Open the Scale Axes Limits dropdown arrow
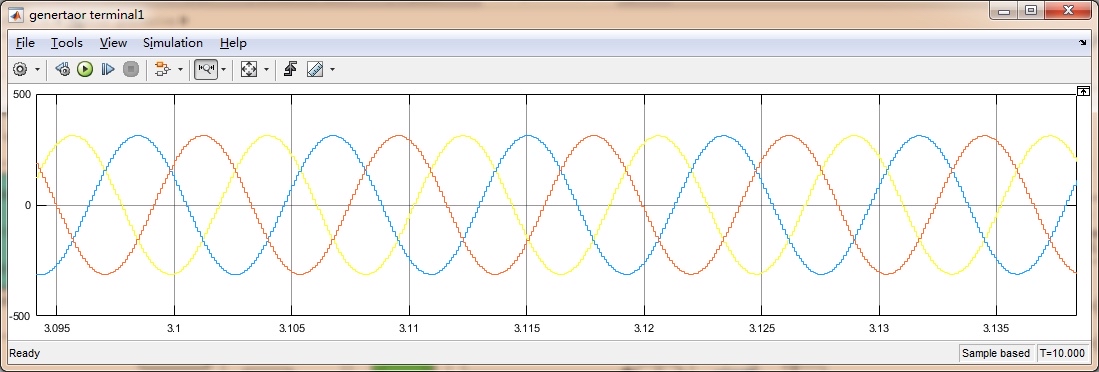Image resolution: width=1099 pixels, height=372 pixels. [266, 70]
